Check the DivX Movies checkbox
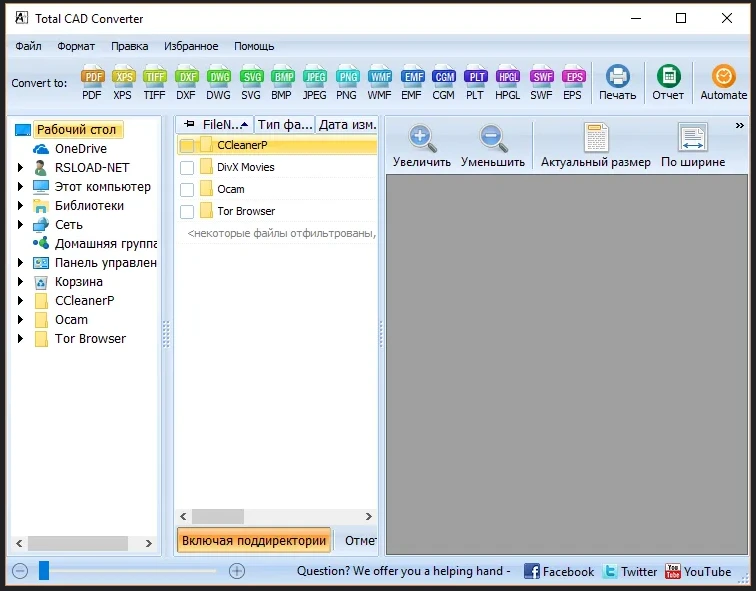756x591 pixels. pyautogui.click(x=187, y=167)
